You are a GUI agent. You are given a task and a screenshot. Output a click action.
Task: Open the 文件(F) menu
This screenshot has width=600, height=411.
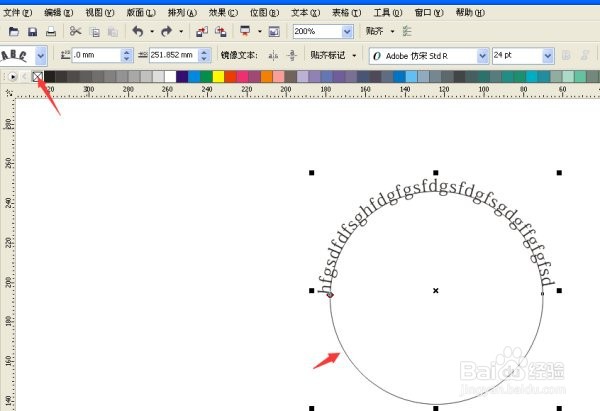tap(18, 13)
